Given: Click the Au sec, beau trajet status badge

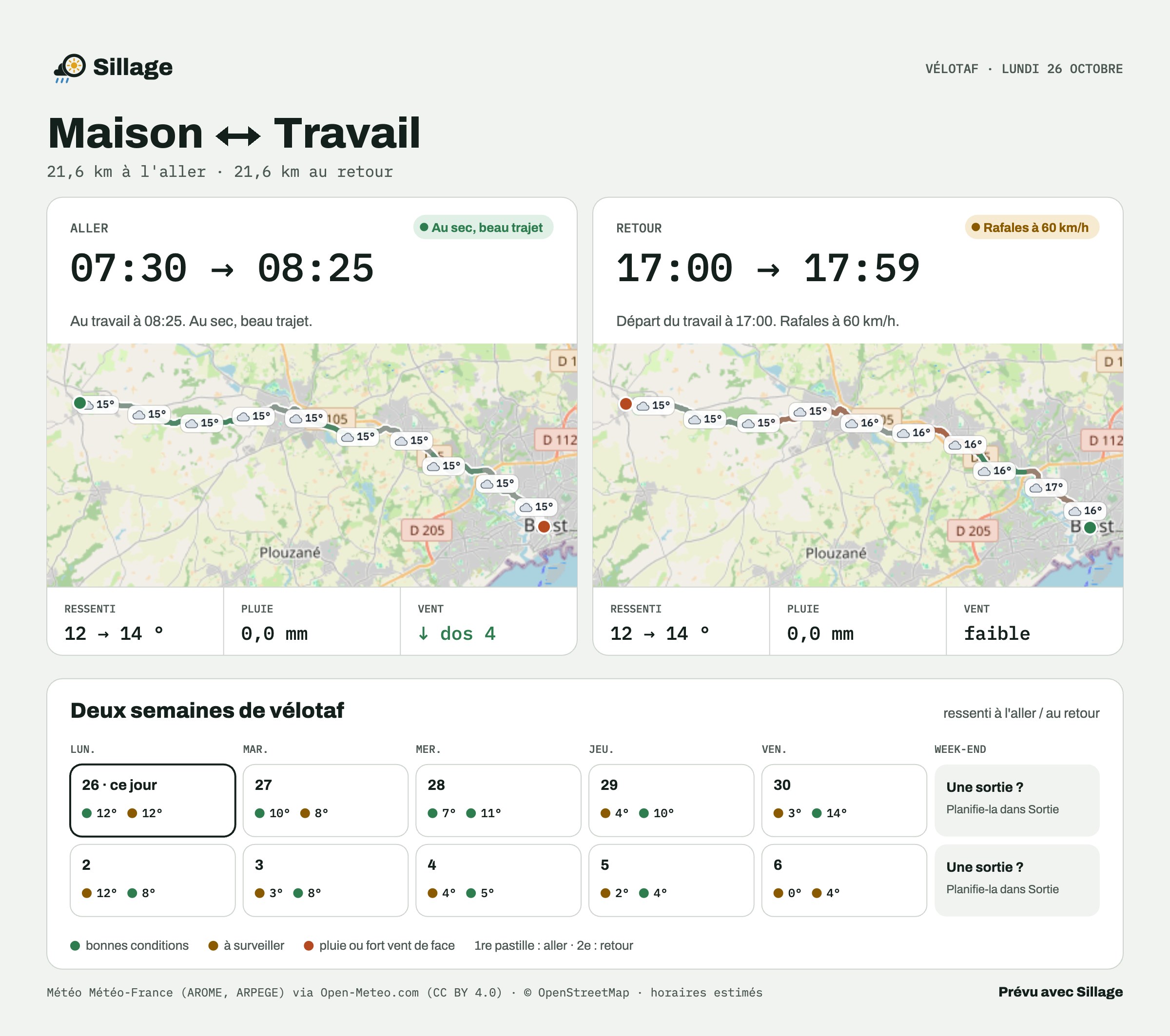Looking at the screenshot, I should (483, 227).
